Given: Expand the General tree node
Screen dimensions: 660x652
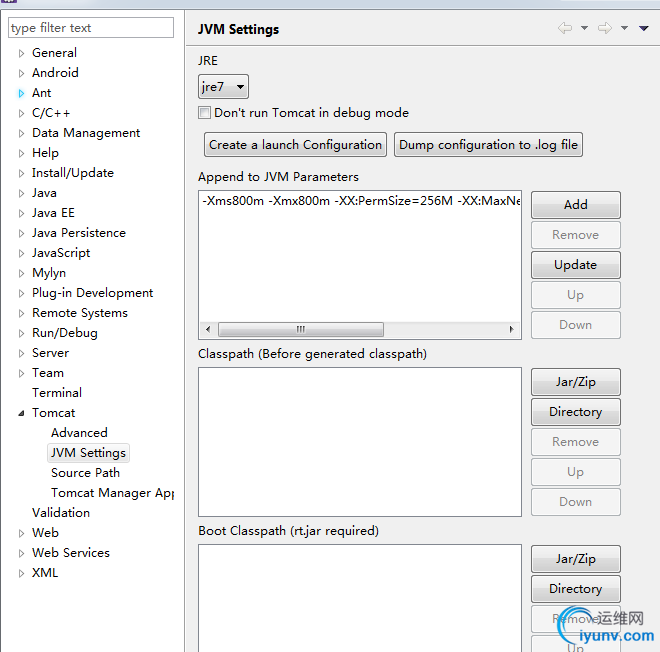Looking at the screenshot, I should 21,53.
